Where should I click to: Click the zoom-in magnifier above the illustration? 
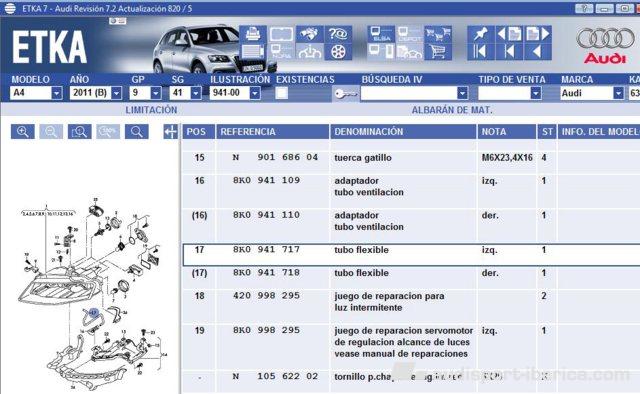point(22,131)
